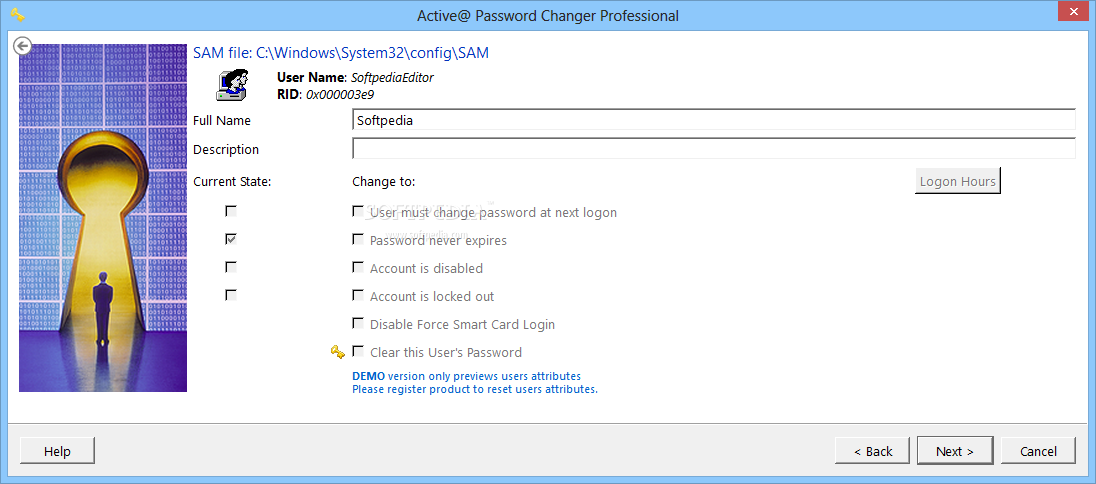1096x484 pixels.
Task: Click the empty Description input field
Action: coord(714,149)
